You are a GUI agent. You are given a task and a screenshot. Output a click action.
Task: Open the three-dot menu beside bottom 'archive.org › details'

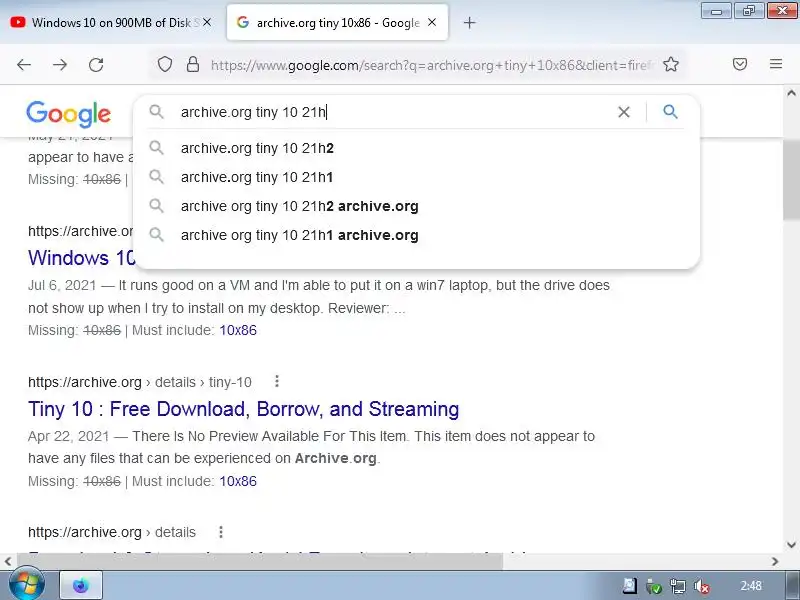pos(220,532)
